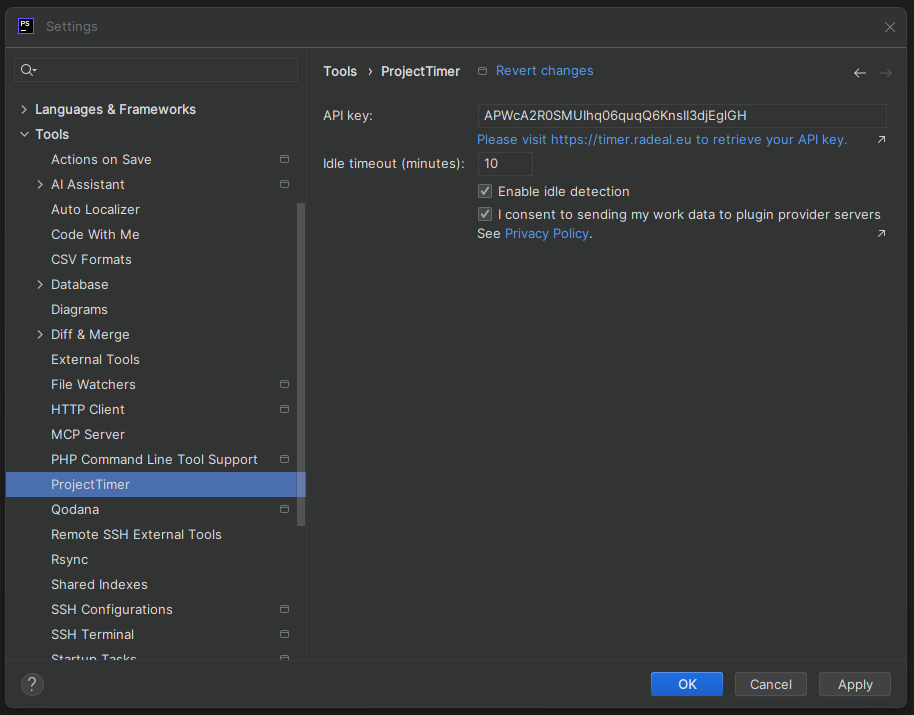Uncheck consent to sending work data
Screen dimensions: 914x715
click(x=485, y=214)
